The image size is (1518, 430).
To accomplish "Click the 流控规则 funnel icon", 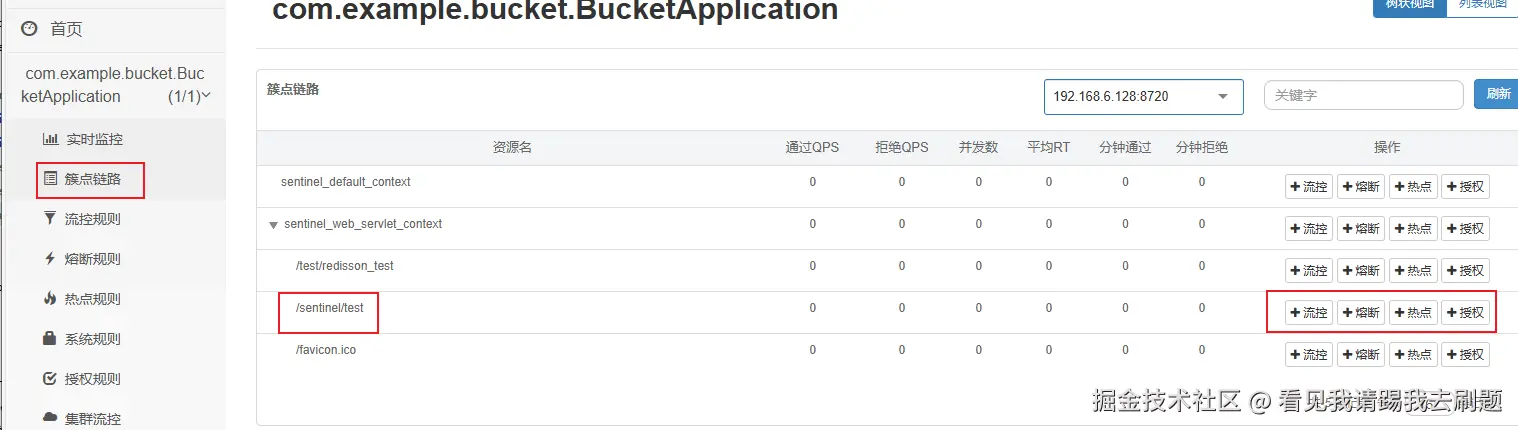I will 50,219.
